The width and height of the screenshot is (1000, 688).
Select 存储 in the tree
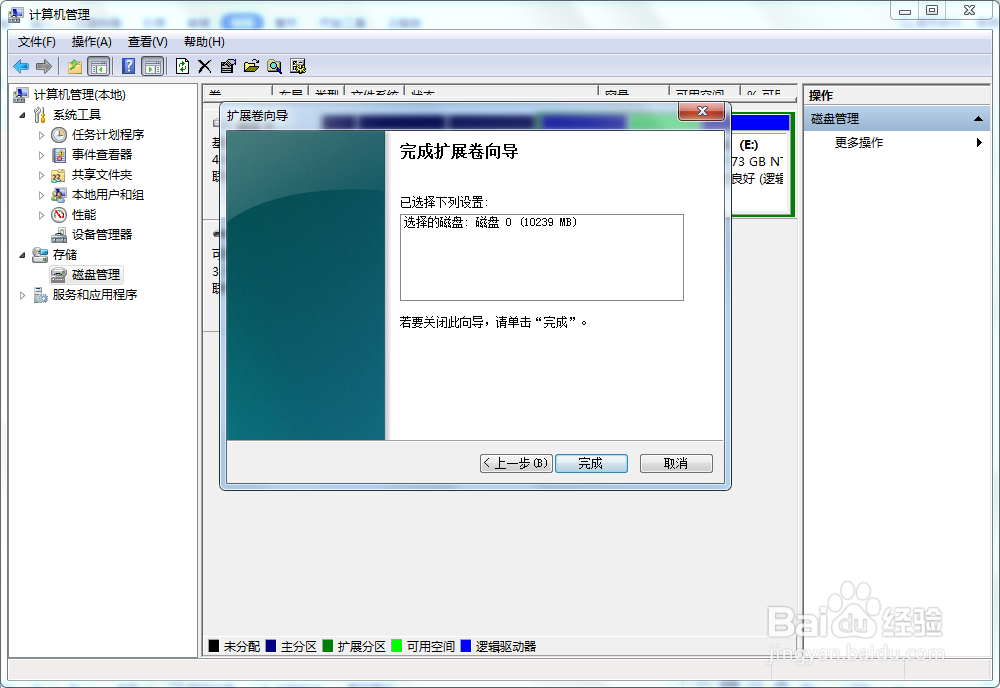[64, 254]
